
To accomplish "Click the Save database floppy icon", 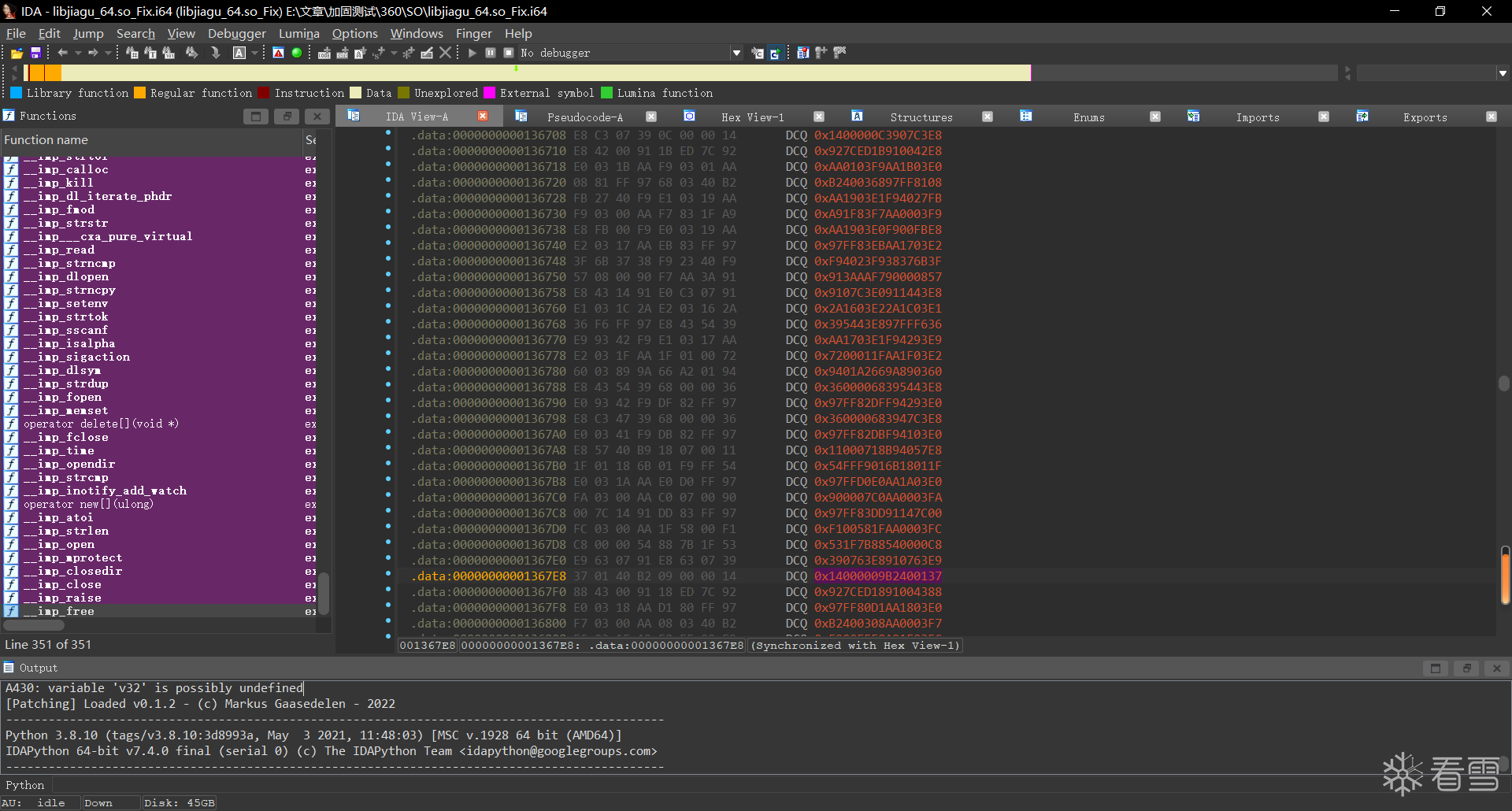I will pos(35,53).
